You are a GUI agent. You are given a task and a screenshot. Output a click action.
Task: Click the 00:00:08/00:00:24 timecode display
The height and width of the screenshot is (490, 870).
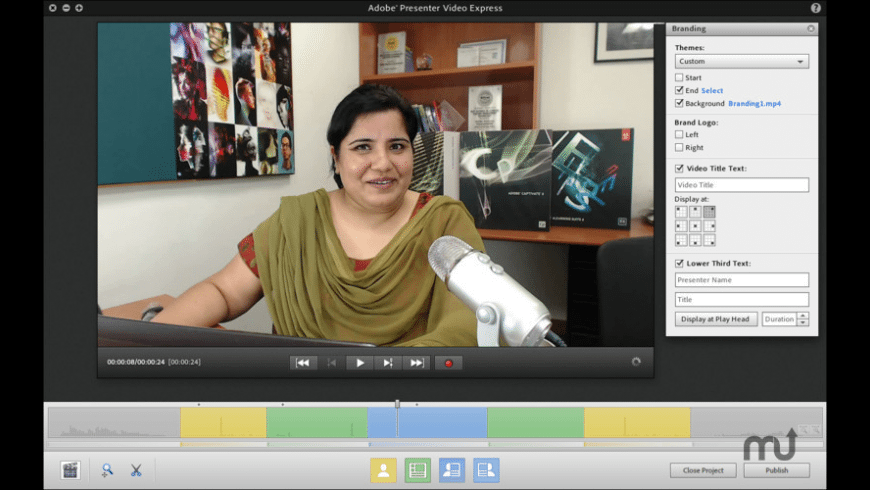tap(136, 362)
